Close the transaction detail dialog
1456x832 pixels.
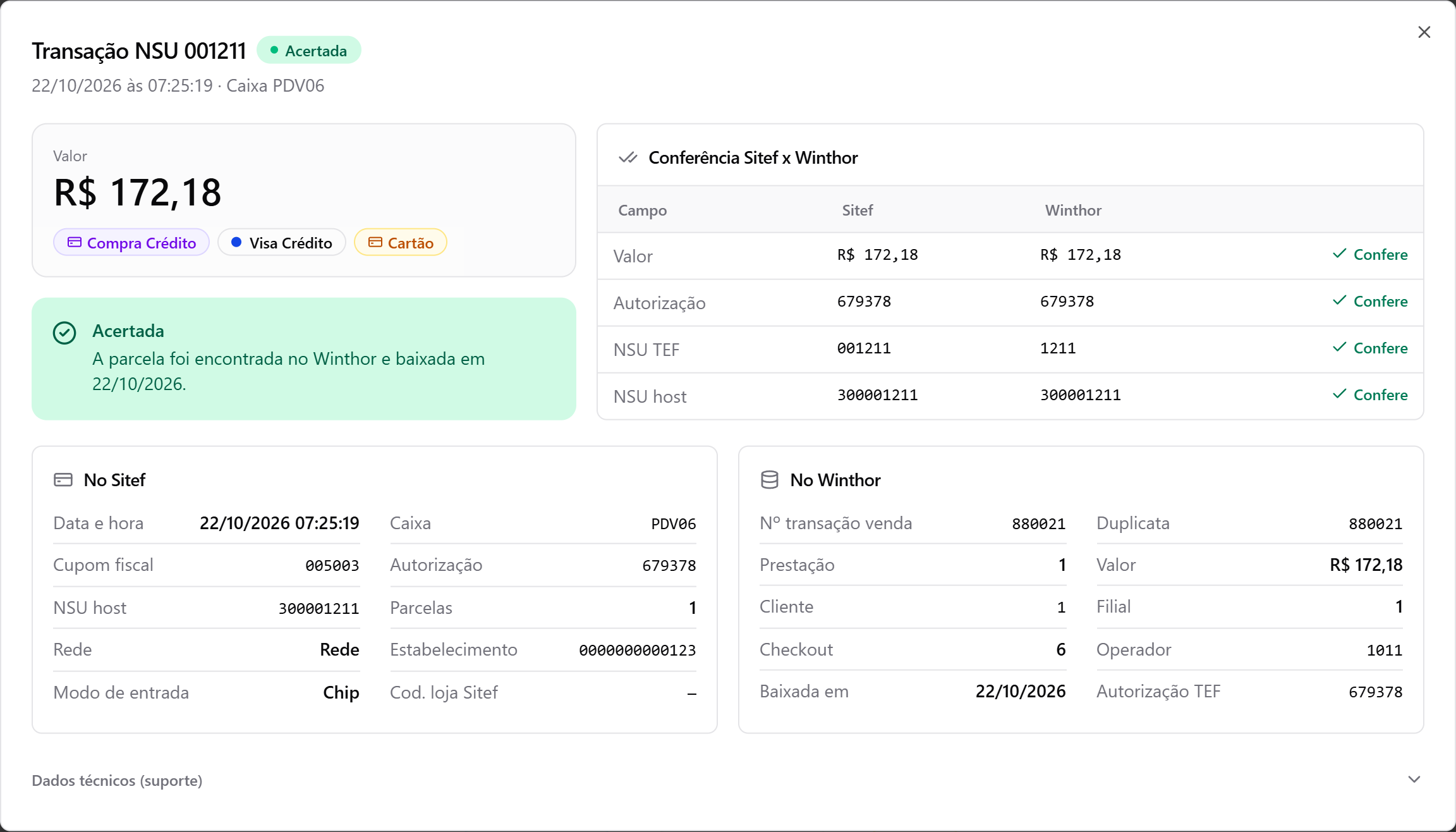[1424, 32]
